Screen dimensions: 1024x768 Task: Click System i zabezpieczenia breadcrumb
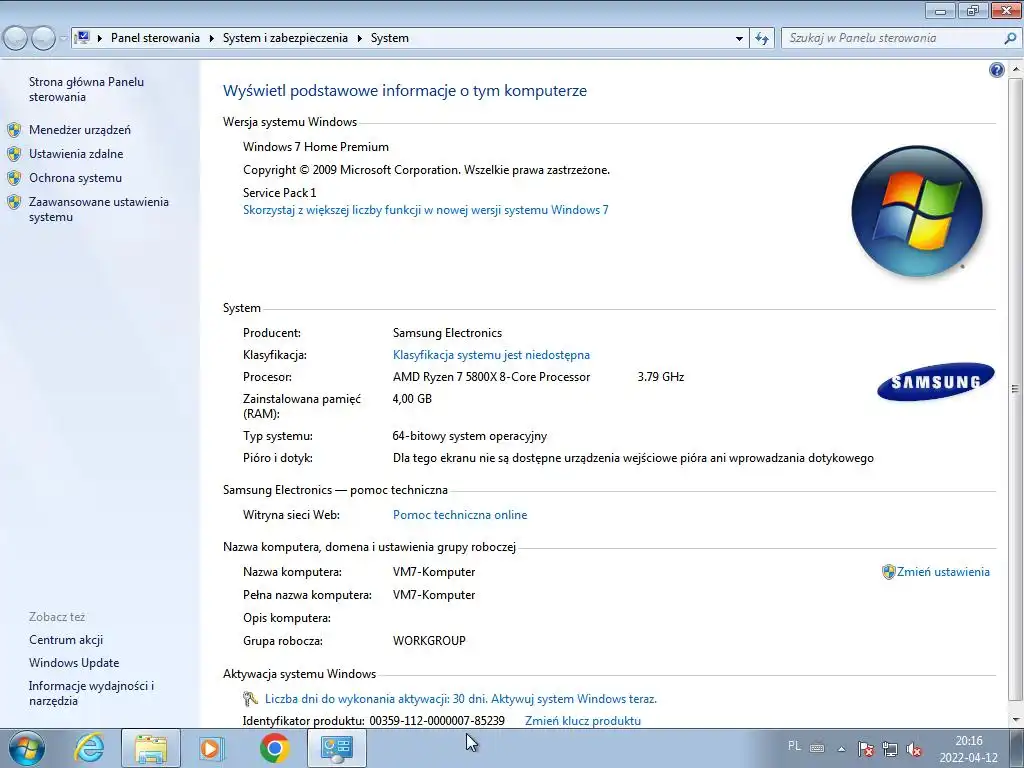285,39
